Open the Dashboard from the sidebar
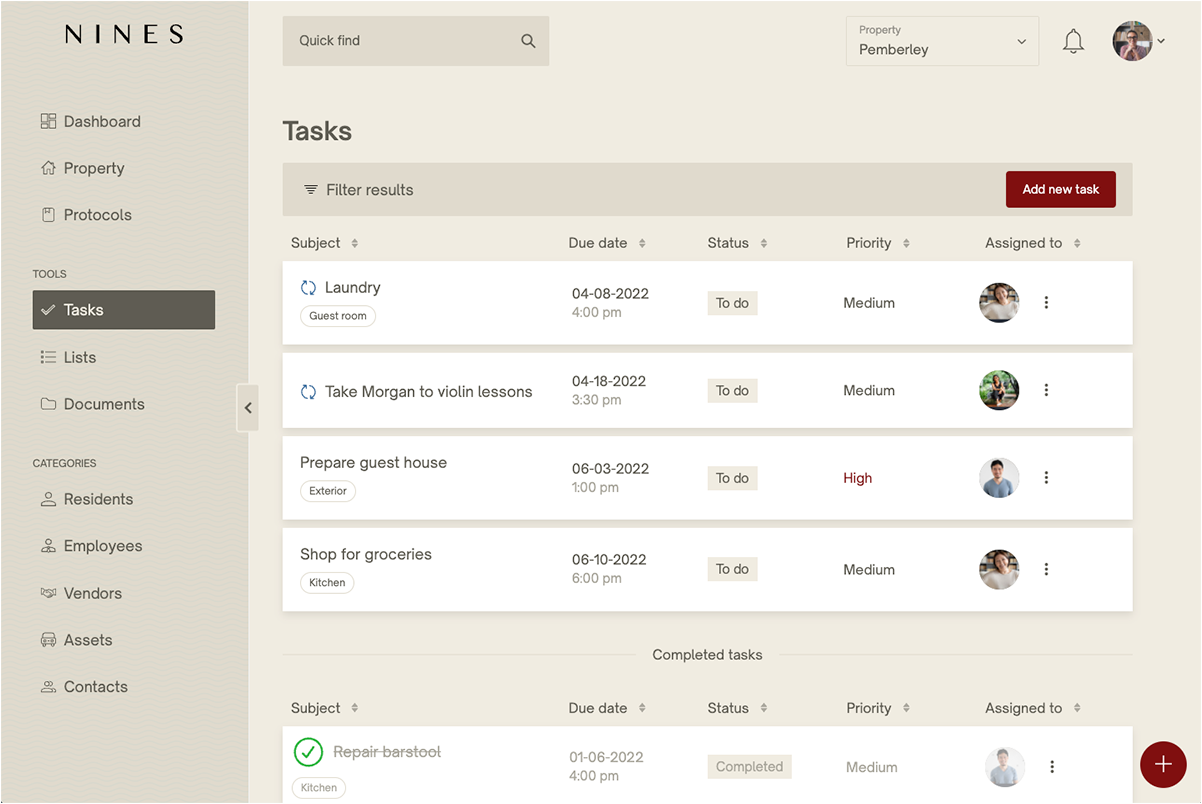Image resolution: width=1202 pixels, height=804 pixels. pyautogui.click(x=101, y=121)
